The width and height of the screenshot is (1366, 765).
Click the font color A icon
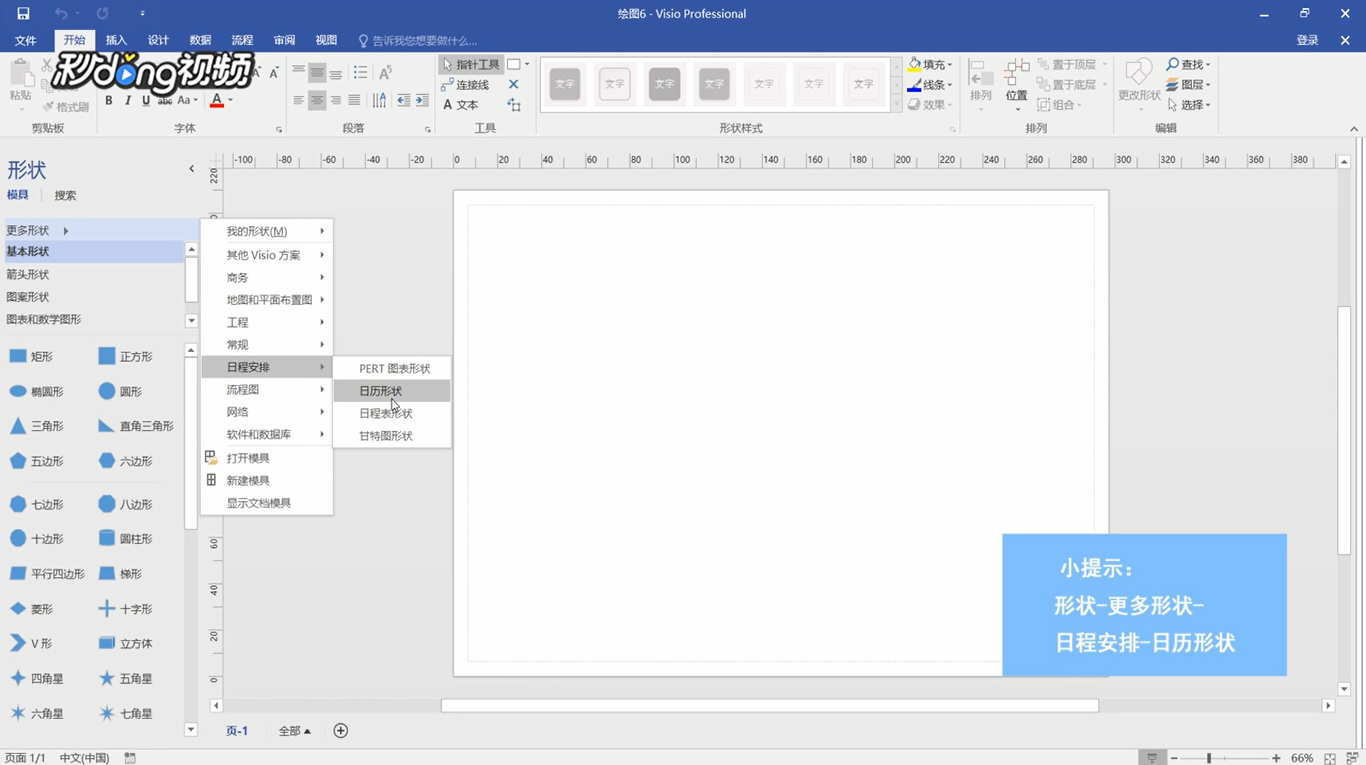pos(217,101)
